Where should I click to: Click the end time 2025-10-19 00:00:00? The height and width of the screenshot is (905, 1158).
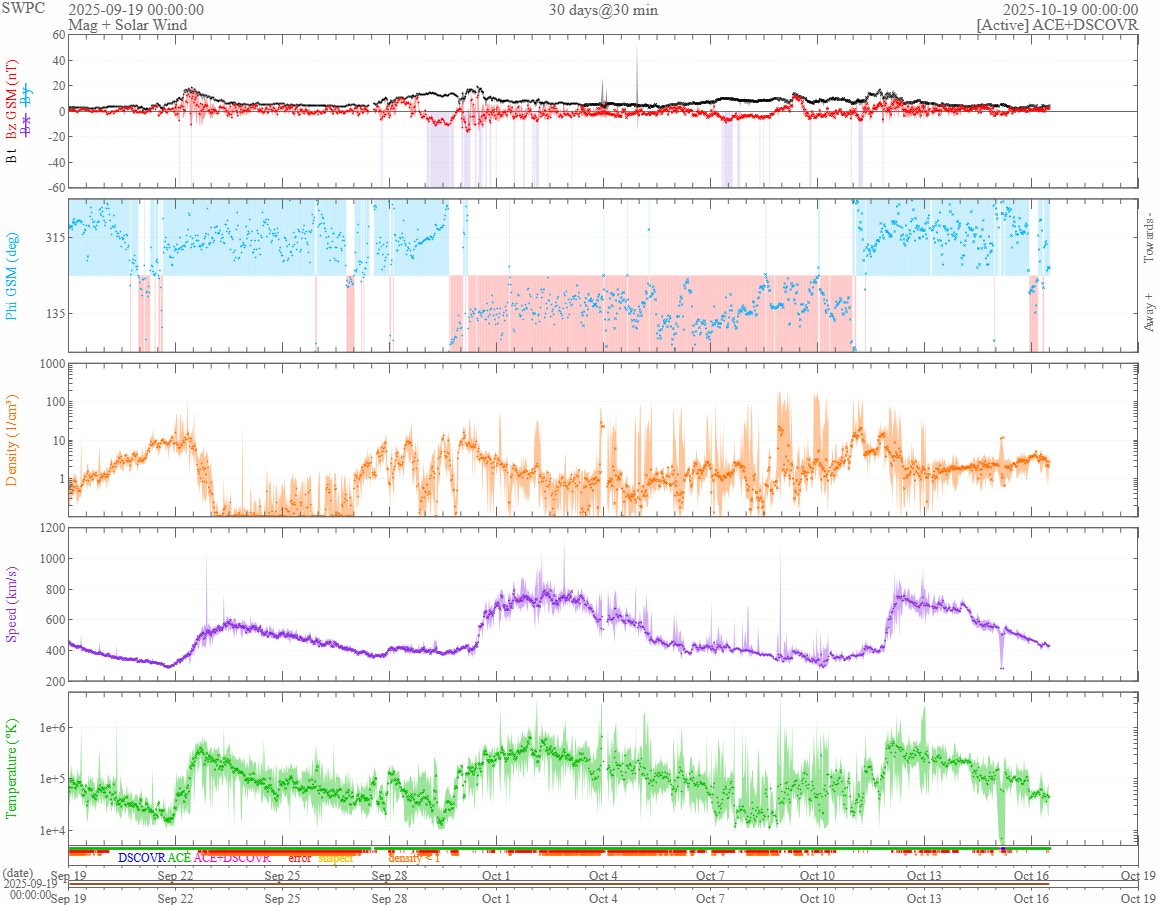point(1070,10)
